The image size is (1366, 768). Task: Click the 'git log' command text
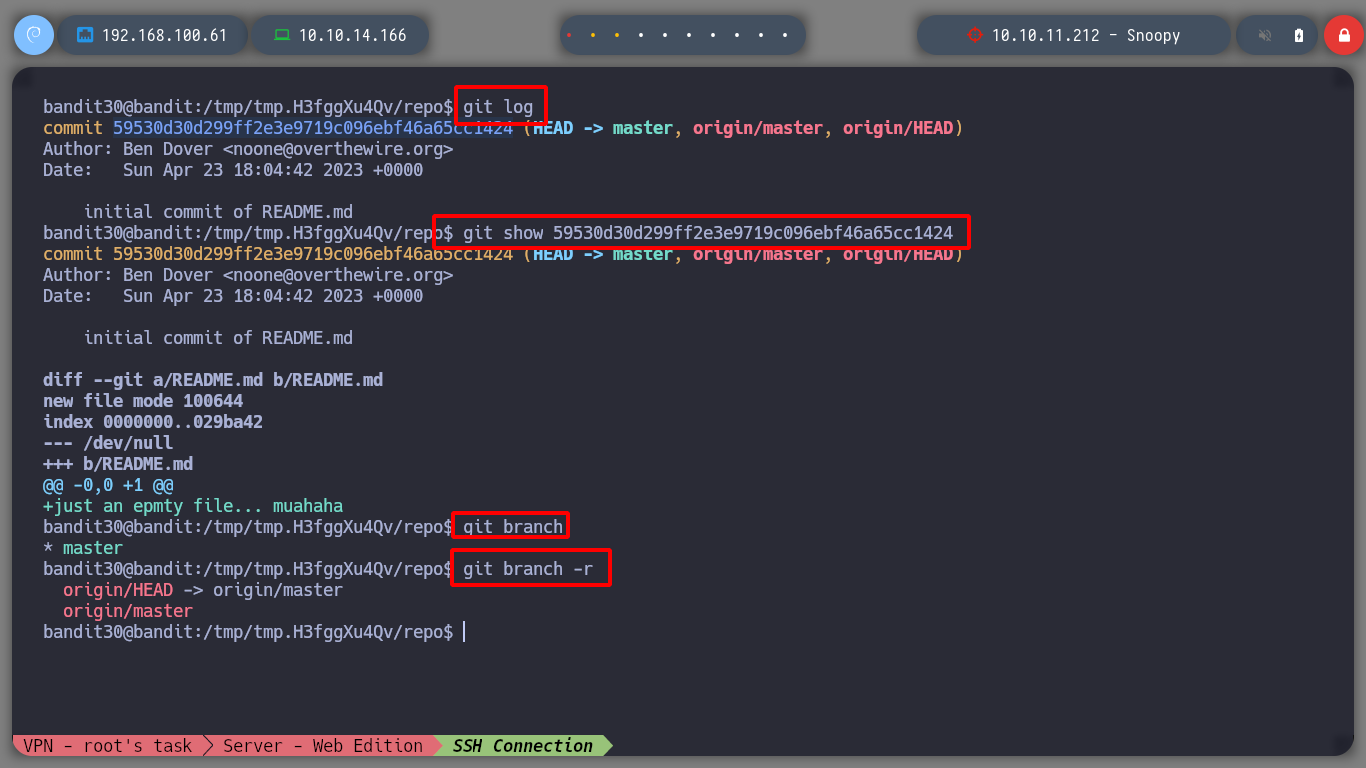498,107
